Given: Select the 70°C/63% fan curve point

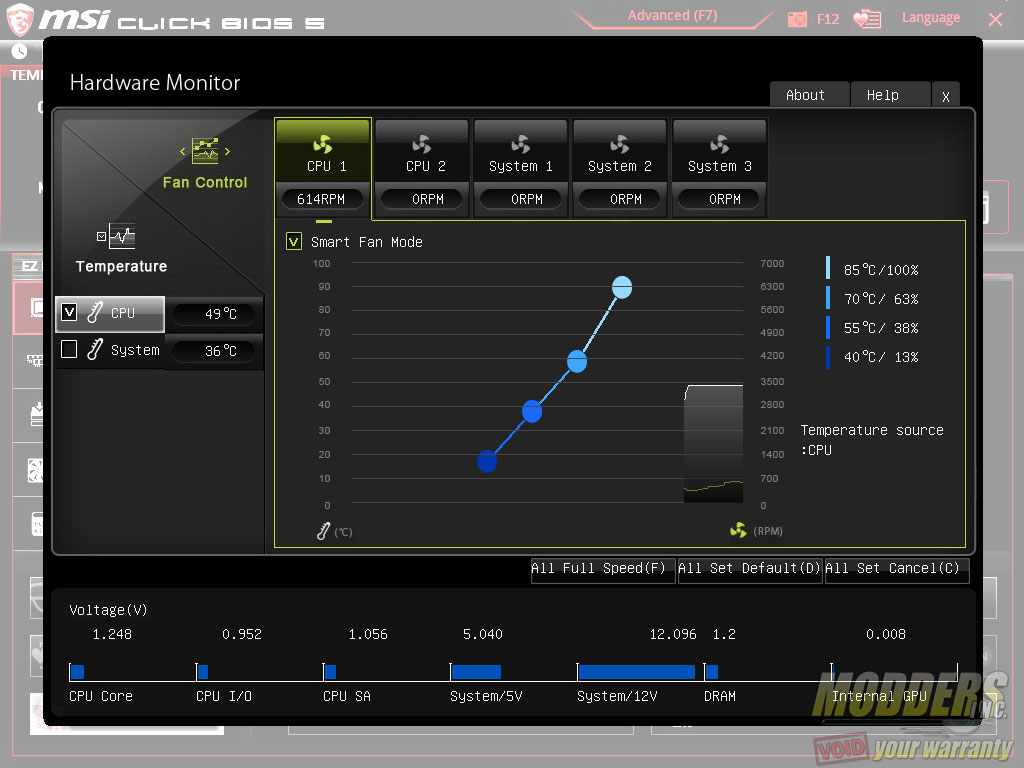Looking at the screenshot, I should pos(577,361).
